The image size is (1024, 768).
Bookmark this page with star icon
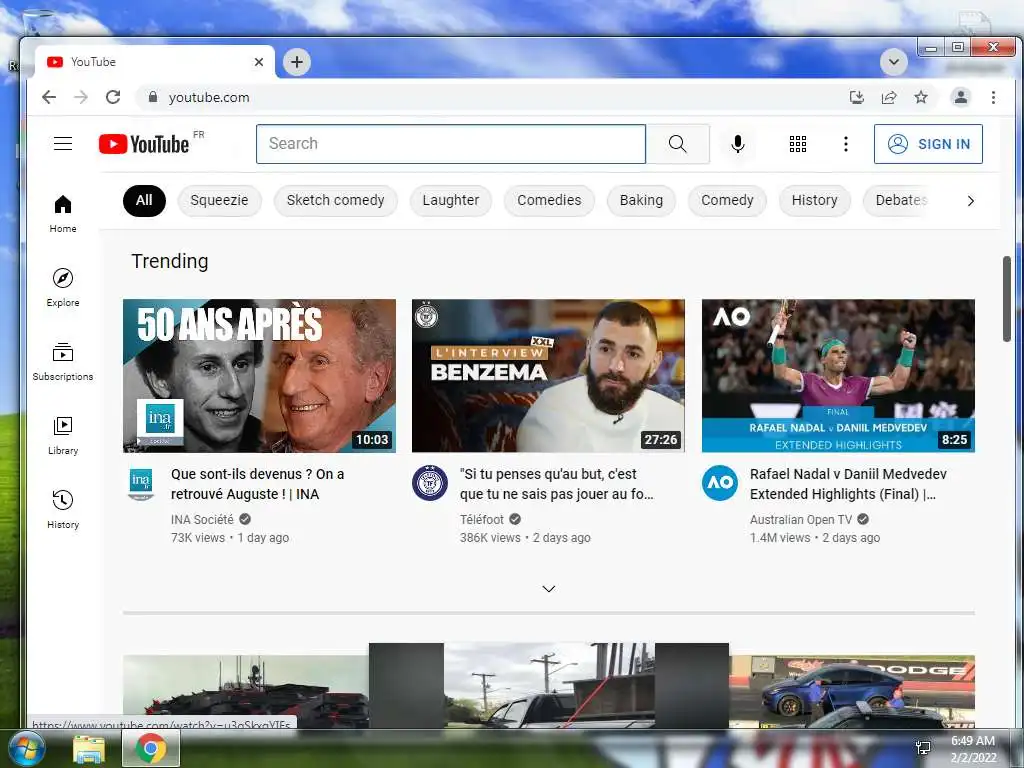tap(921, 97)
